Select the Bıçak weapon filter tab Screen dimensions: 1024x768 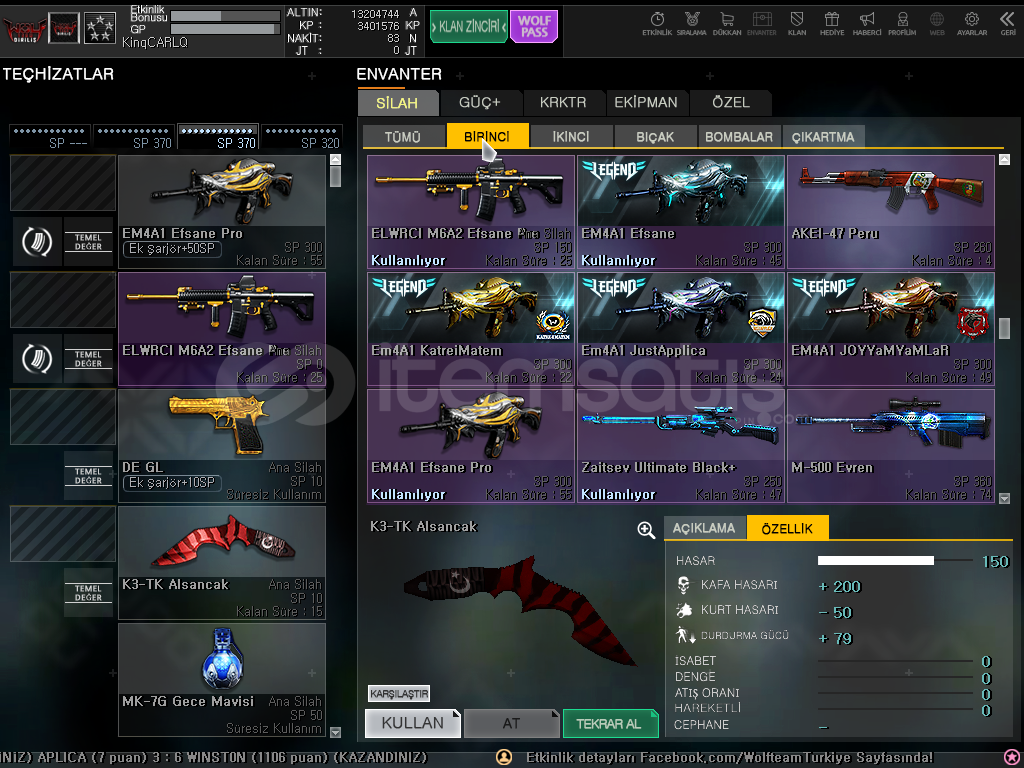(655, 136)
